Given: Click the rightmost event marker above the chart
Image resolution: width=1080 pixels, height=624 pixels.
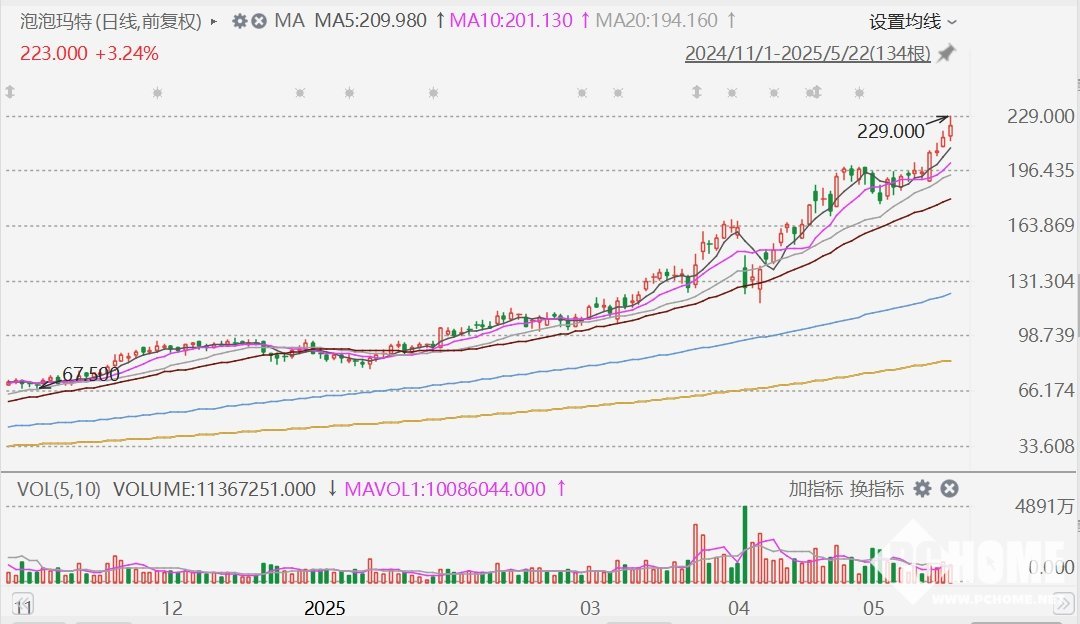Looking at the screenshot, I should [860, 93].
